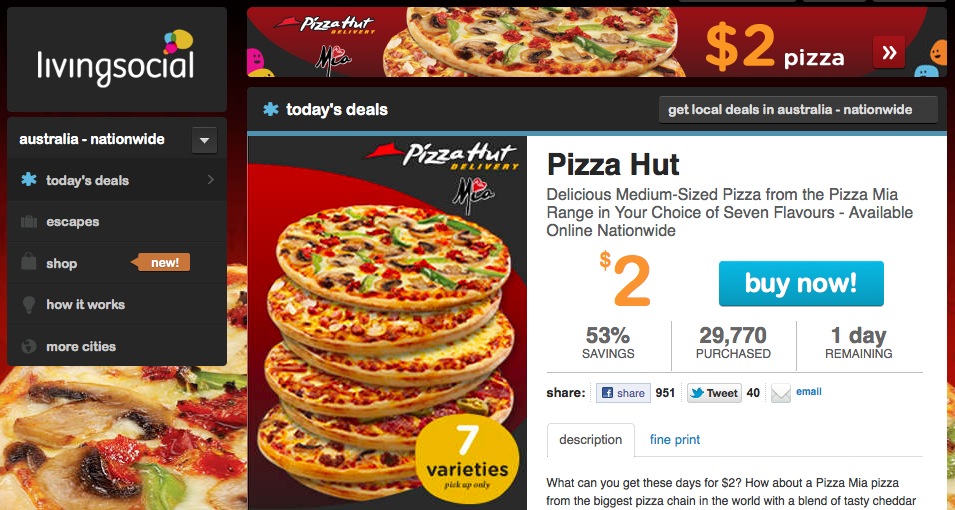The image size is (955, 510).
Task: Expand today's deals chevron in sidebar
Action: 211,180
